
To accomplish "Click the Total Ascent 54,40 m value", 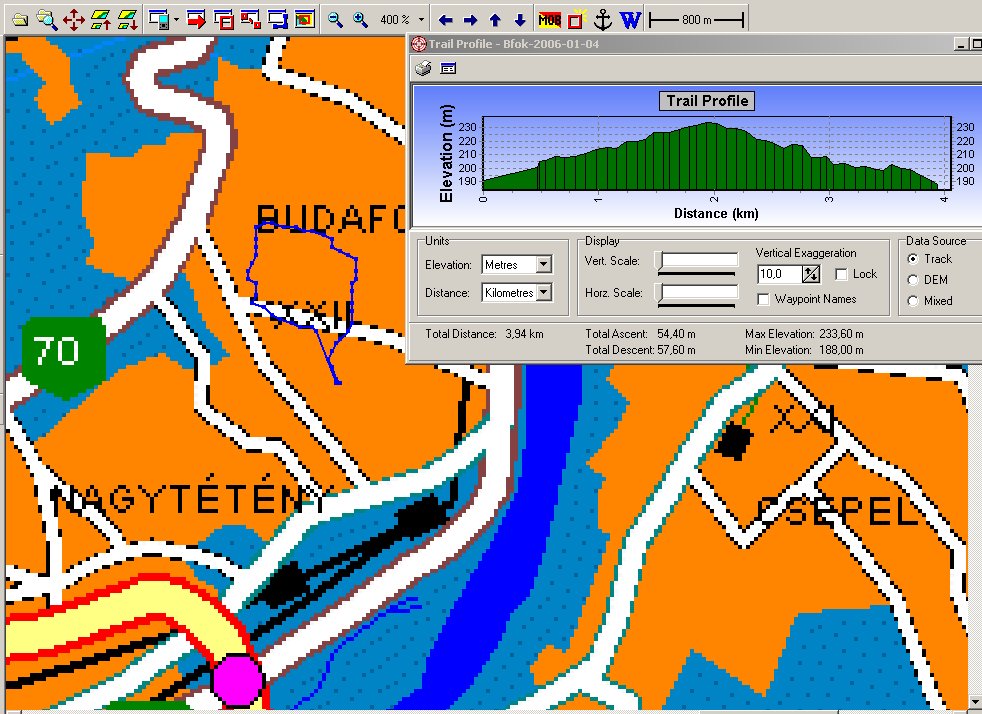I will pos(676,334).
